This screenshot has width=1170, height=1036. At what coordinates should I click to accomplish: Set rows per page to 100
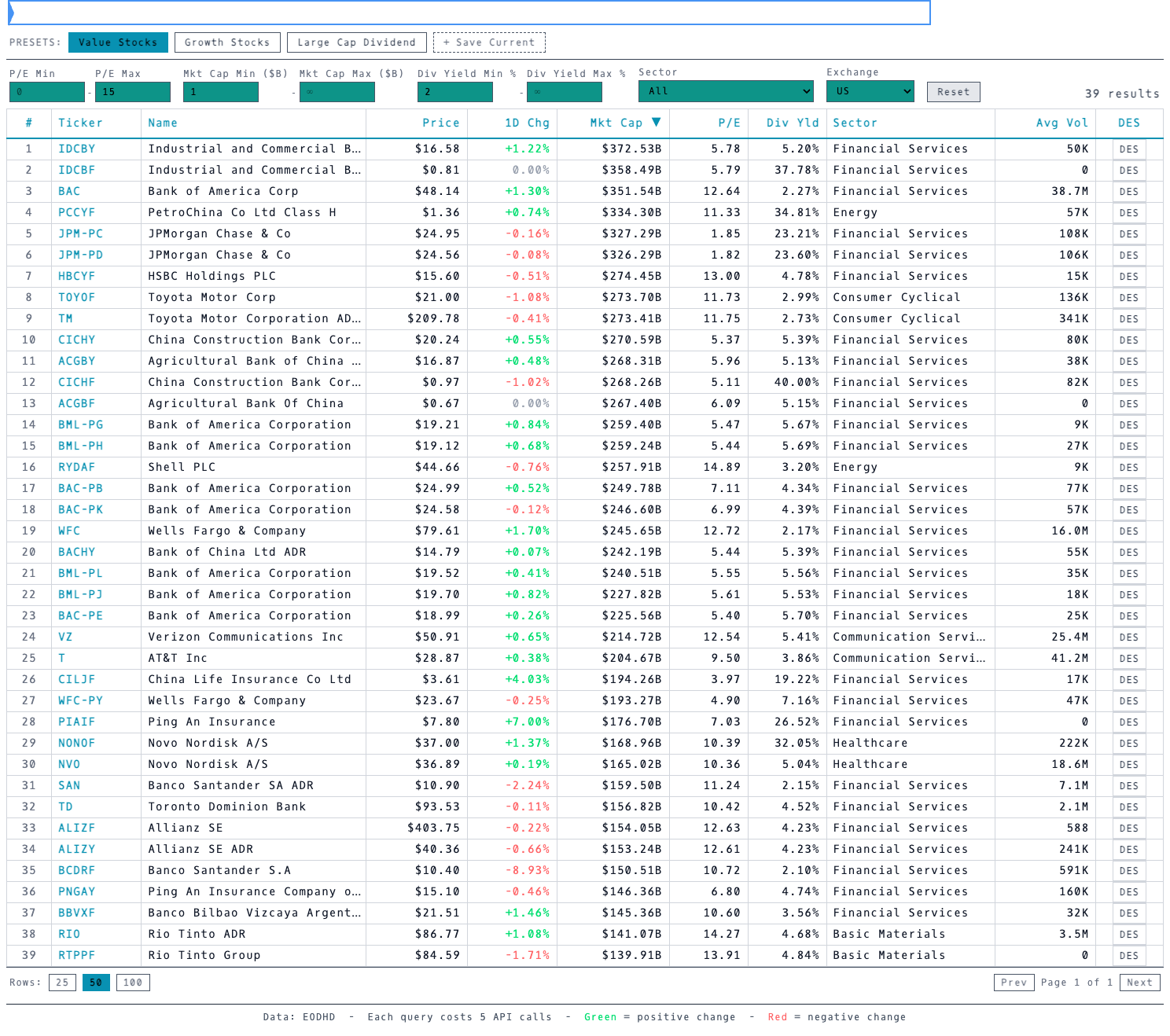coord(132,982)
